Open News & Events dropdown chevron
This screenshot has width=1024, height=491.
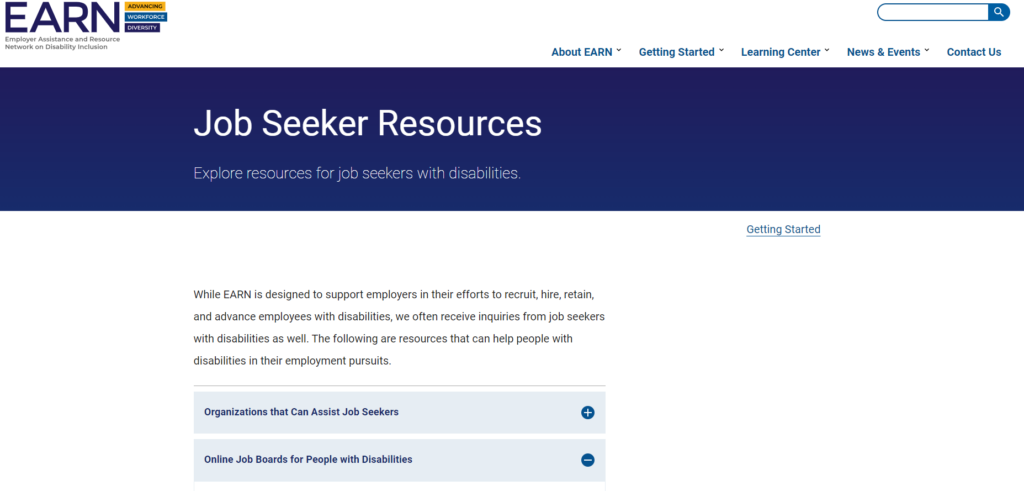pos(927,50)
